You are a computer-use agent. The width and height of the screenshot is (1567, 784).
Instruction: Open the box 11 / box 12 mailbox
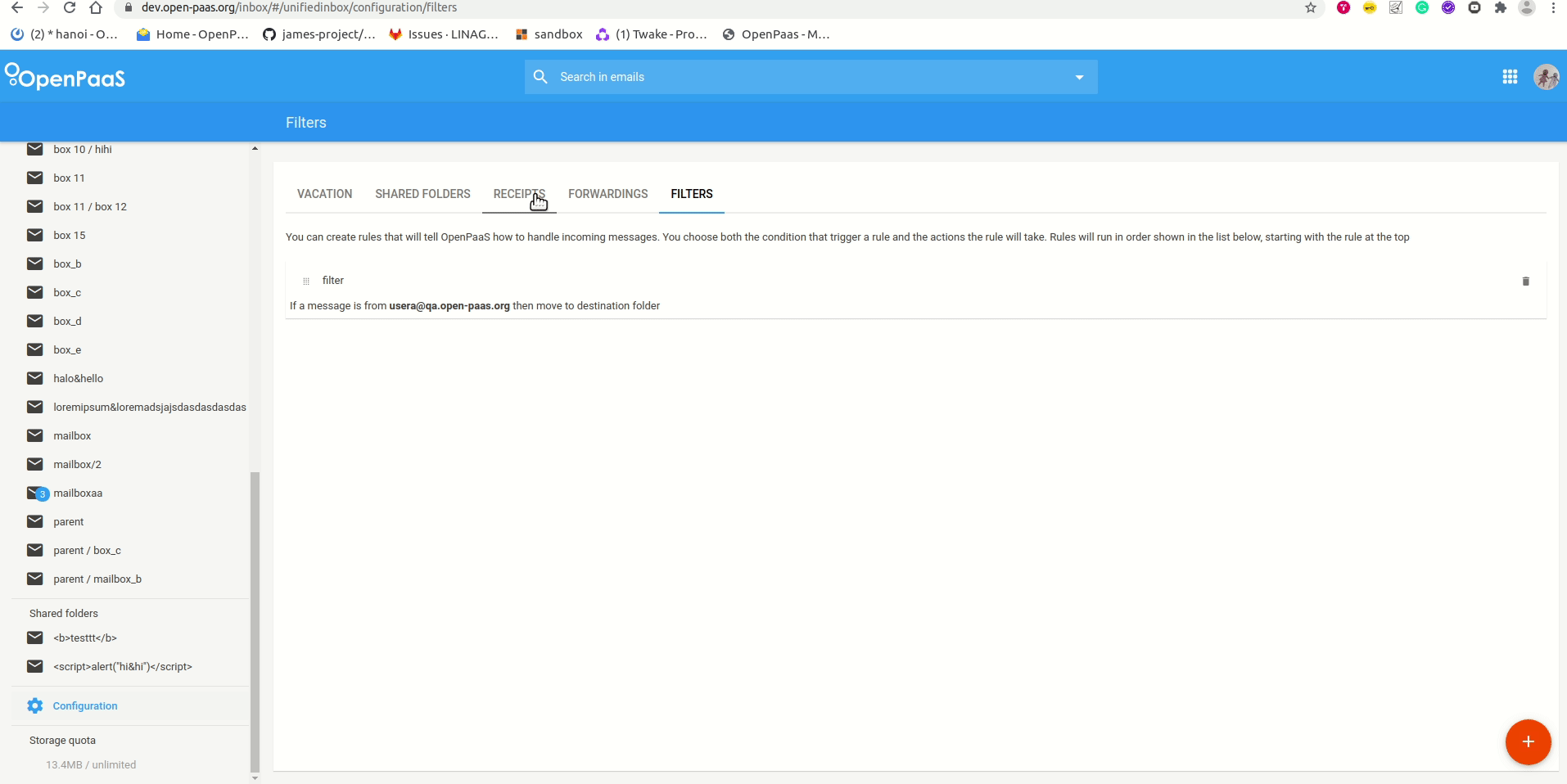pos(90,206)
